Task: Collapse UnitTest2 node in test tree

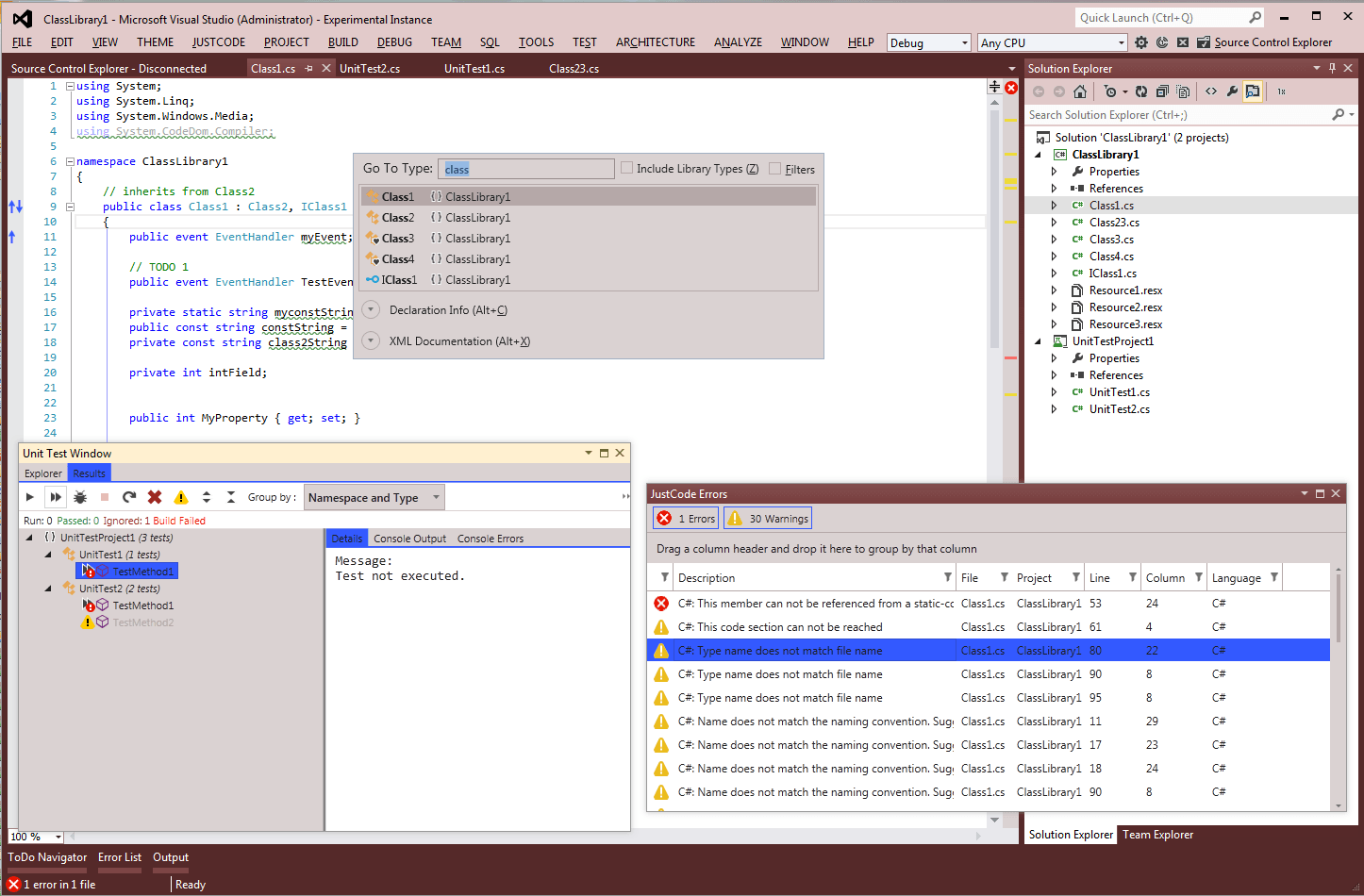Action: pos(48,589)
